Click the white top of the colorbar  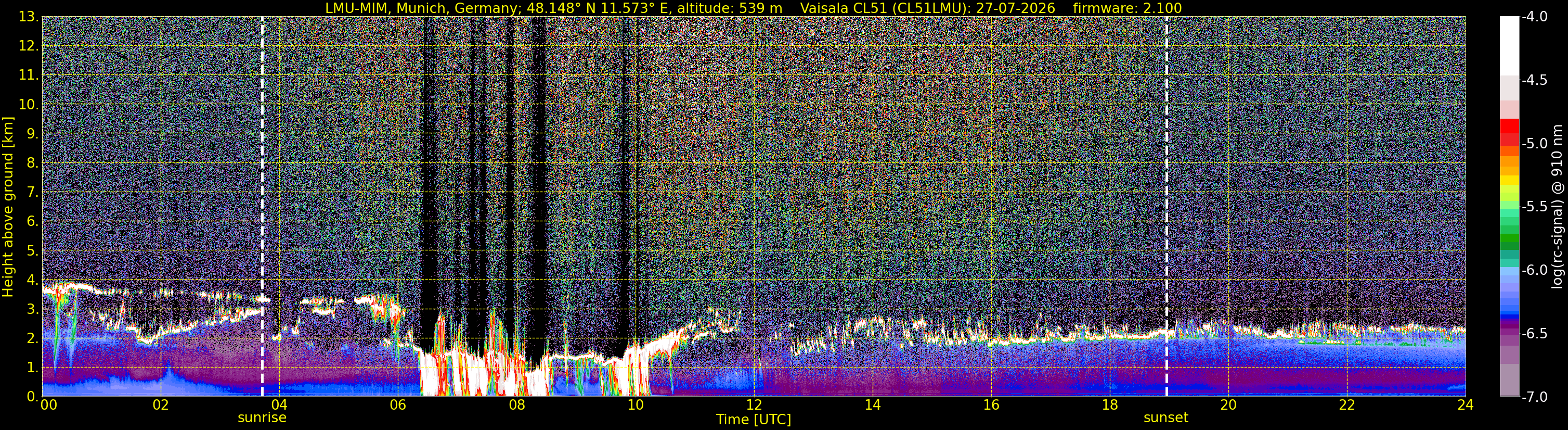pyautogui.click(x=1510, y=46)
